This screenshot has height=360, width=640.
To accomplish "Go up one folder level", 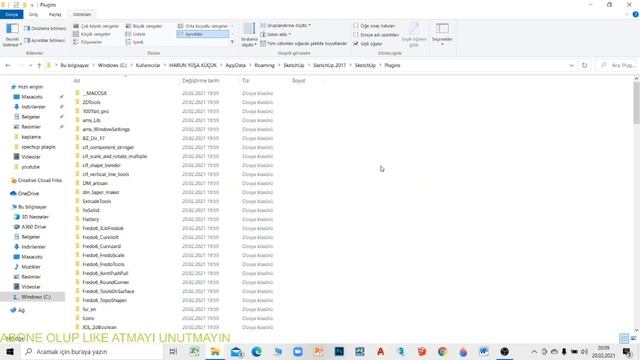I will click(39, 65).
